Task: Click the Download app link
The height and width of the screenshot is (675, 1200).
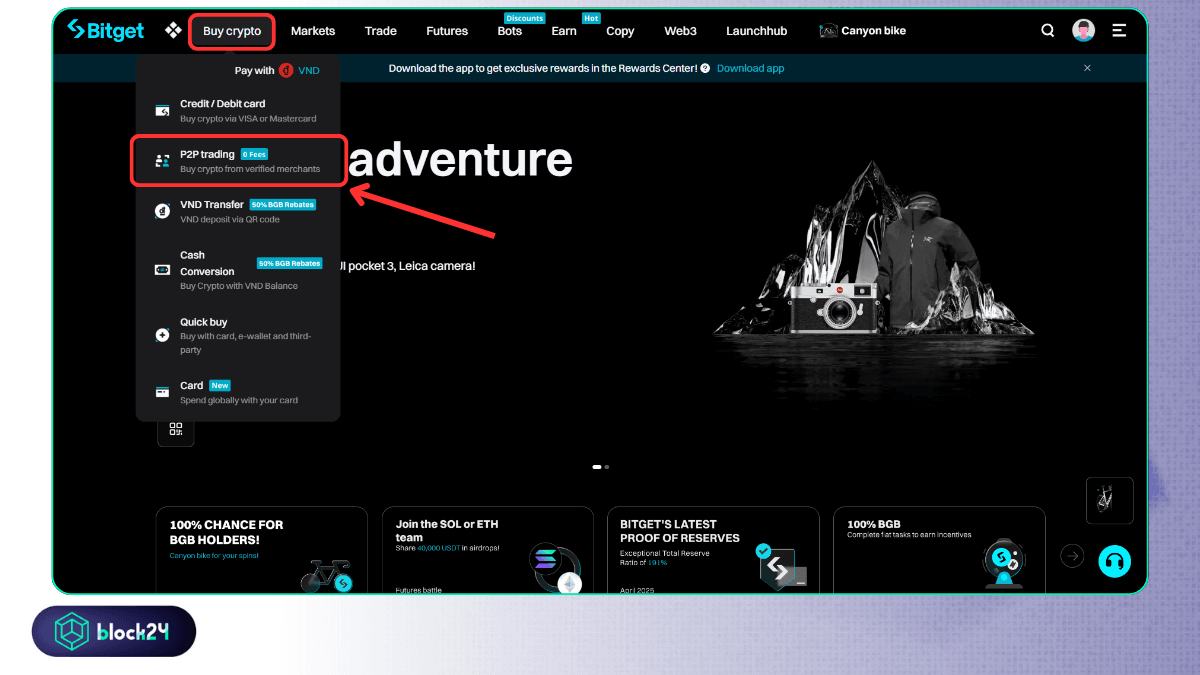Action: [750, 68]
